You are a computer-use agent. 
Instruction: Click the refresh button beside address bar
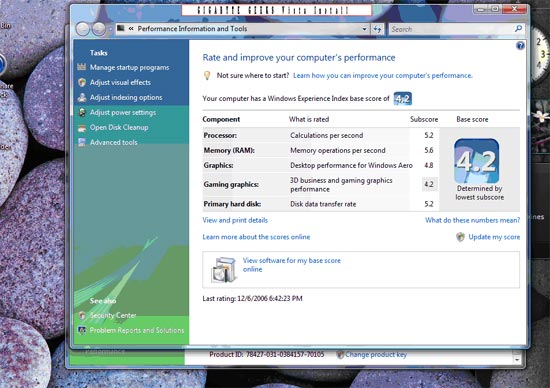click(377, 29)
